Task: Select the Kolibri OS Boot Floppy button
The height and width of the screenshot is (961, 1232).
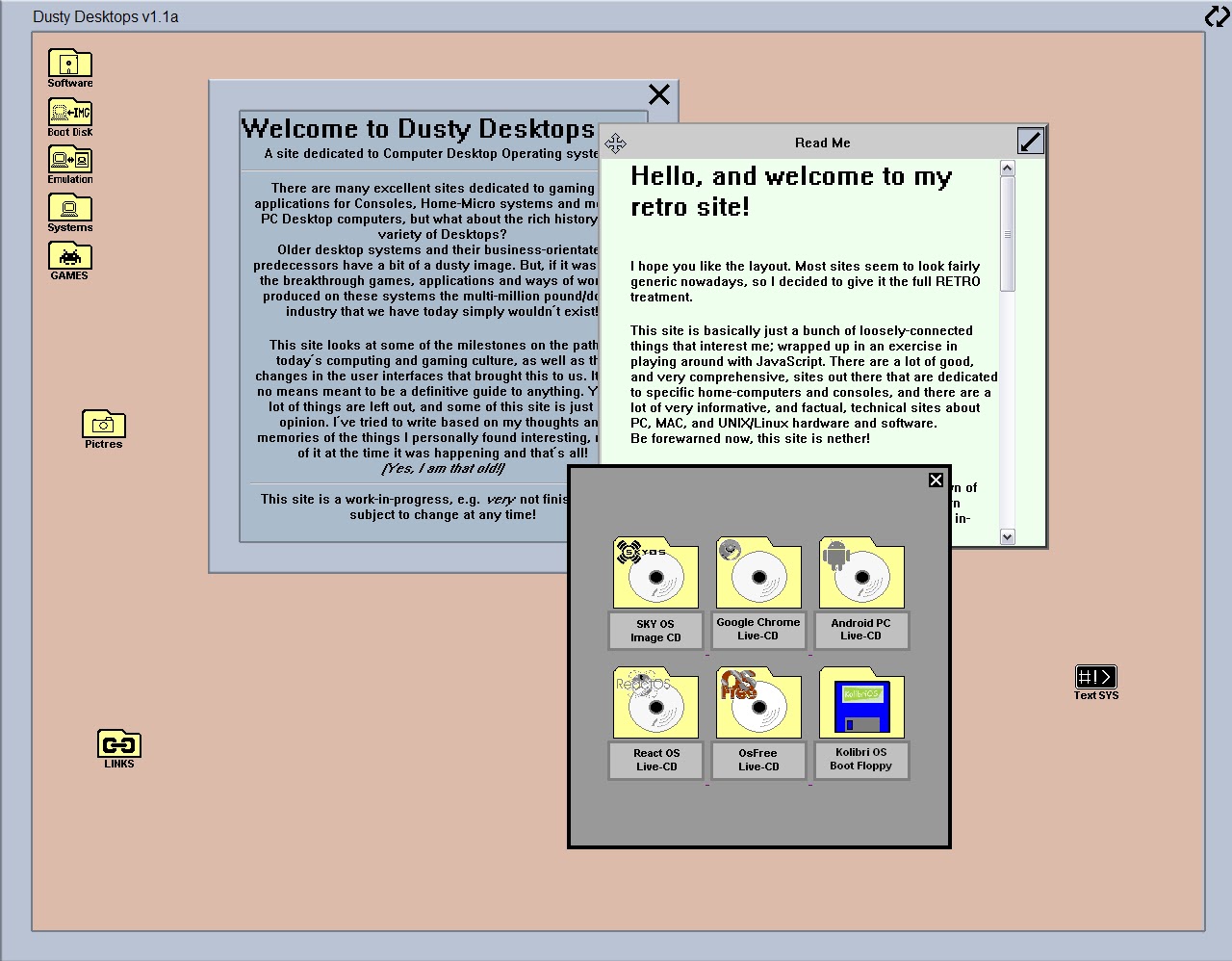Action: coord(861,760)
